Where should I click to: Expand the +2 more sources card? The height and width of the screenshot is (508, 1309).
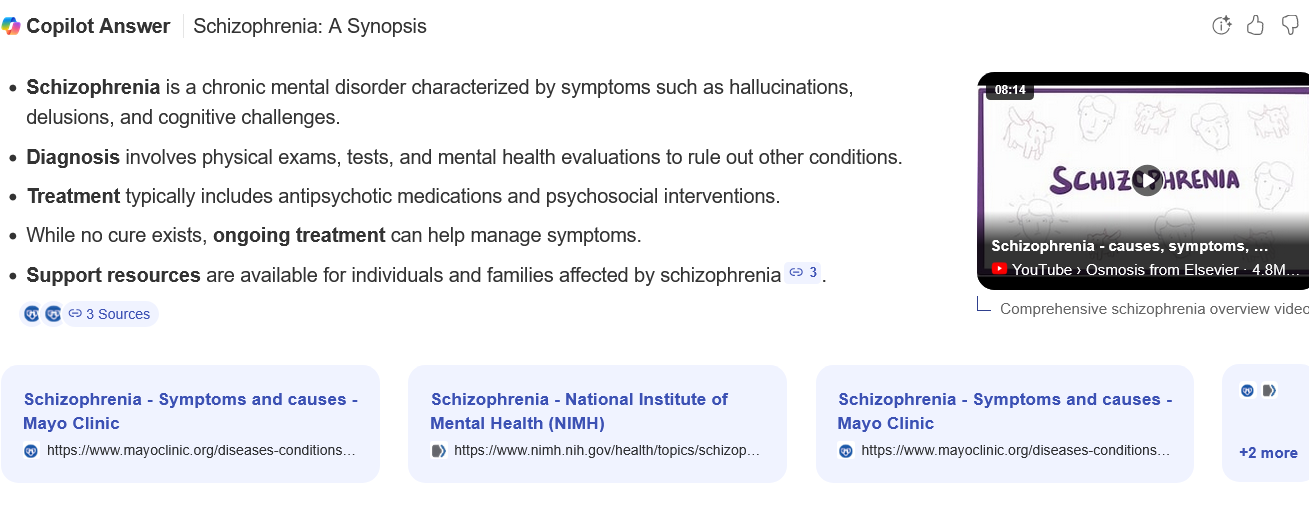point(1267,452)
